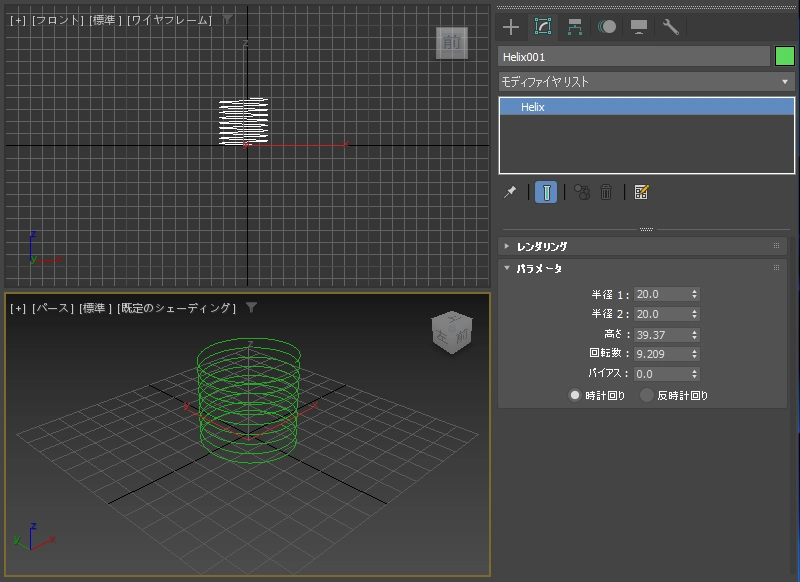Toggle the Pin Stack icon
800x582 pixels.
tap(510, 192)
